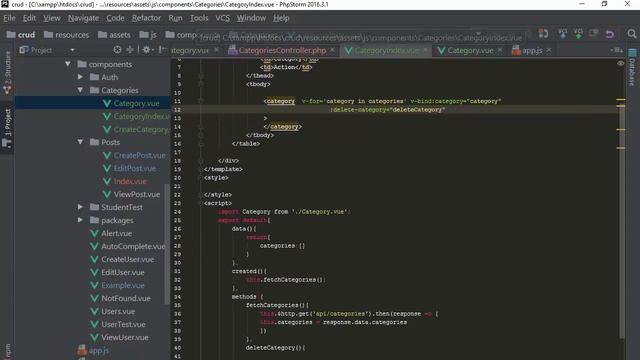Open Project view mode dropdown

click(72, 50)
